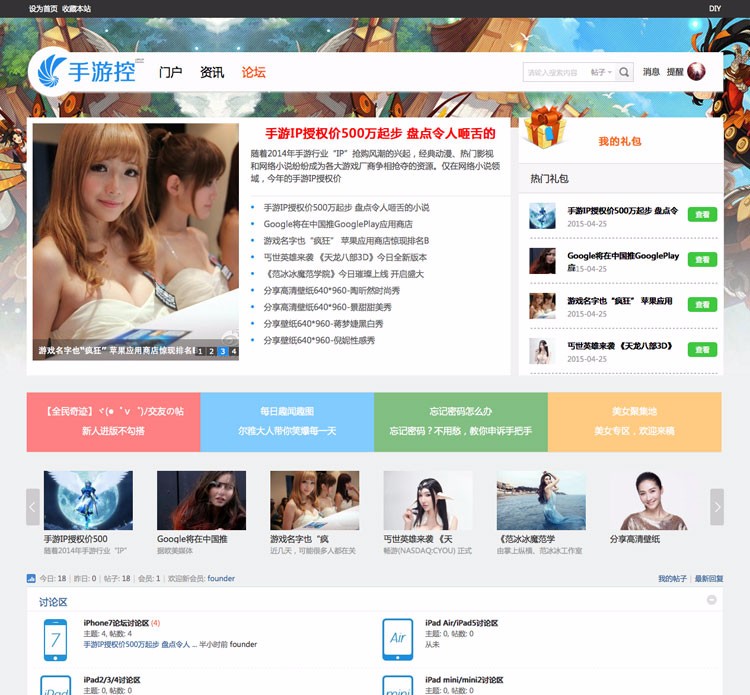Click the forum statistics chart icon

pyautogui.click(x=31, y=578)
